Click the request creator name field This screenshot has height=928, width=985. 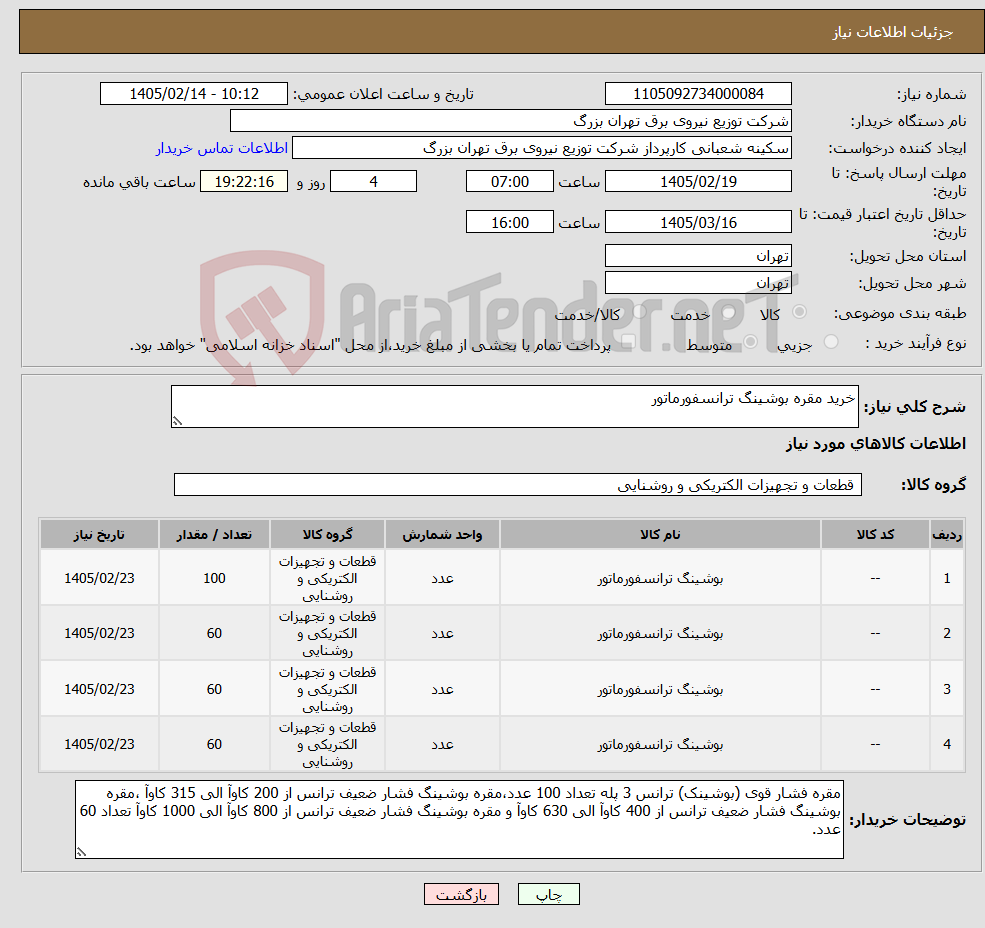coord(541,148)
